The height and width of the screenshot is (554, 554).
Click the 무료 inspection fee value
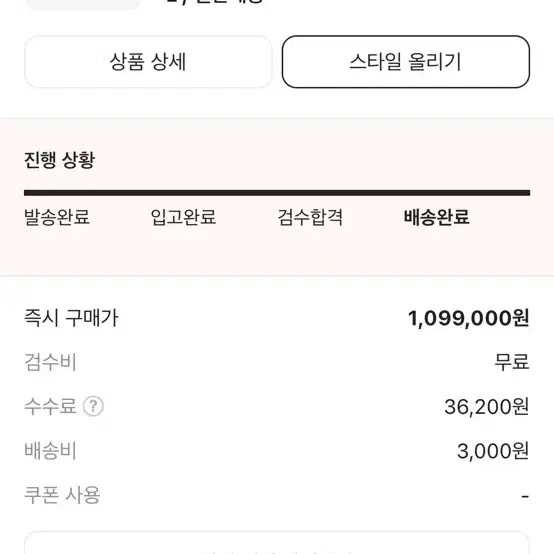pos(512,362)
